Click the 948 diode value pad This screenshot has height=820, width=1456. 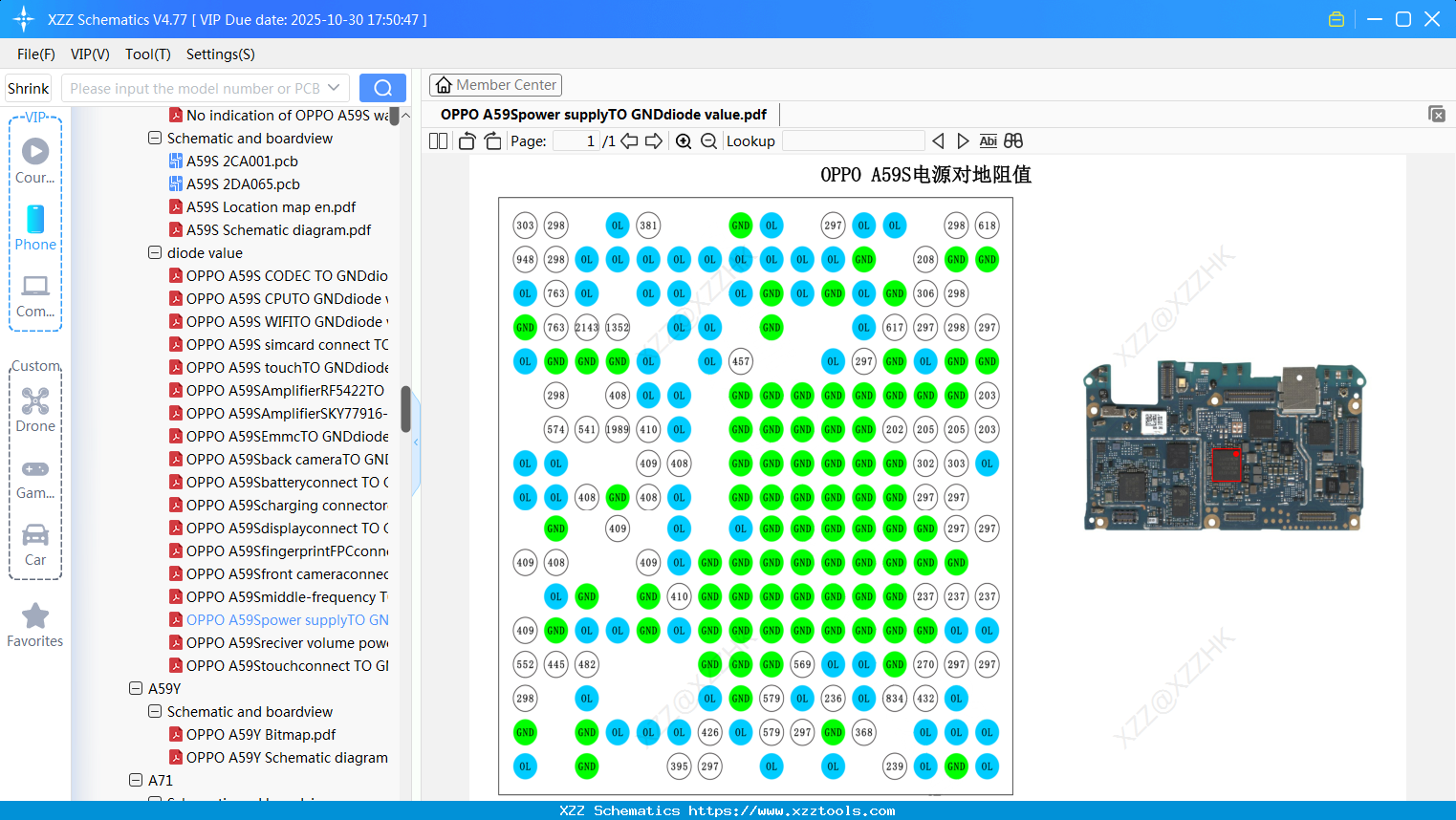[525, 259]
